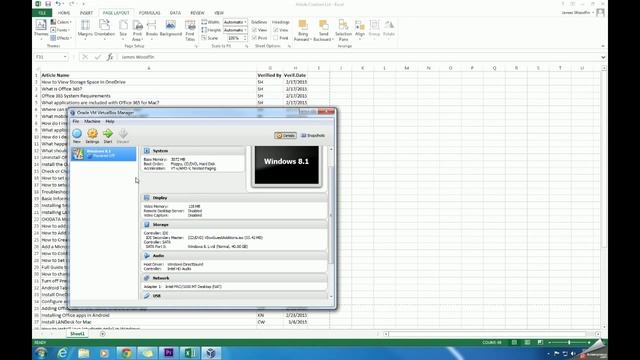The width and height of the screenshot is (640, 360).
Task: Open the Themes gallery in Excel
Action: (x=41, y=29)
